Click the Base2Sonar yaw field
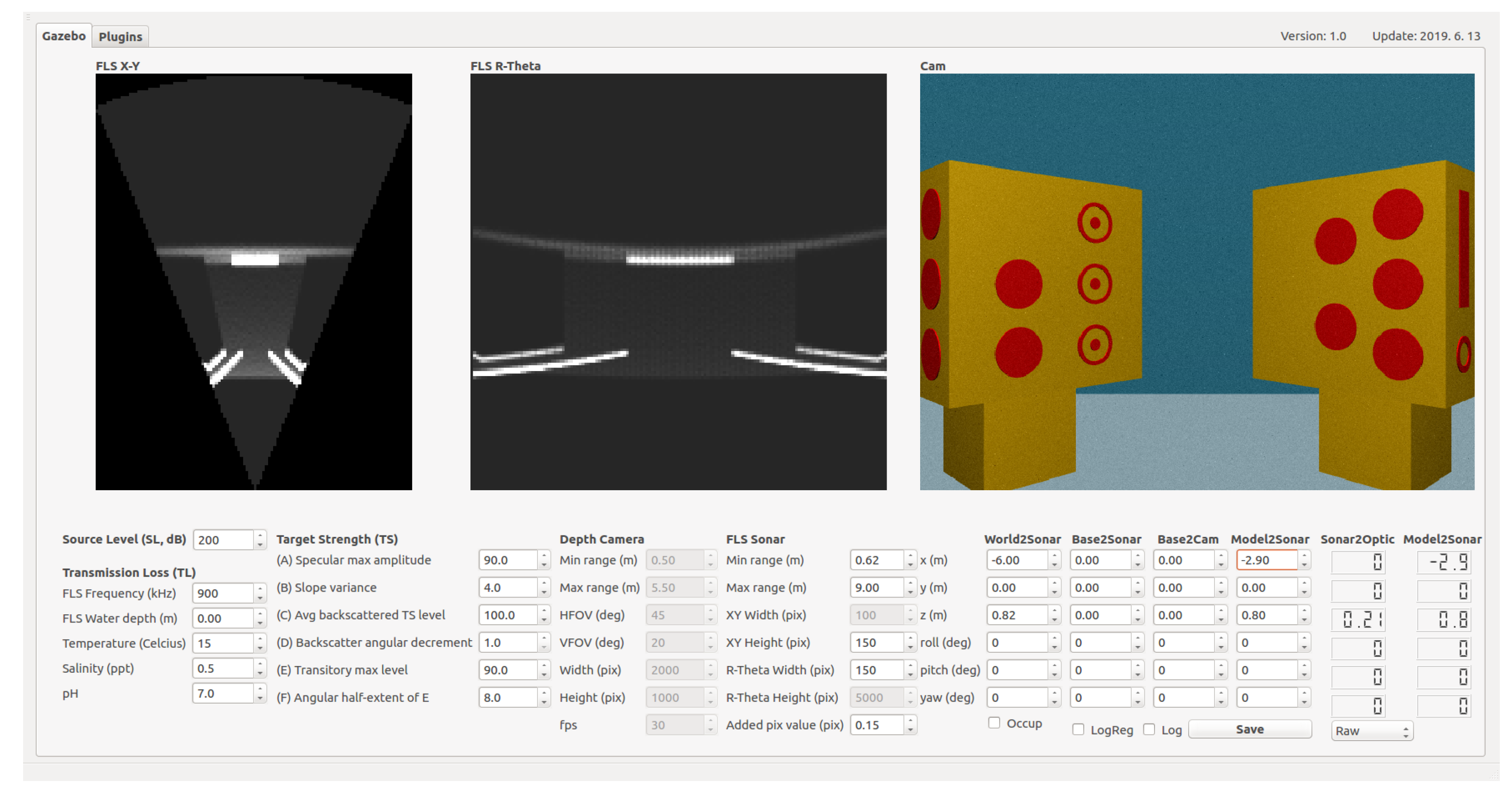Viewport: 1512px width, 791px height. click(x=1101, y=698)
